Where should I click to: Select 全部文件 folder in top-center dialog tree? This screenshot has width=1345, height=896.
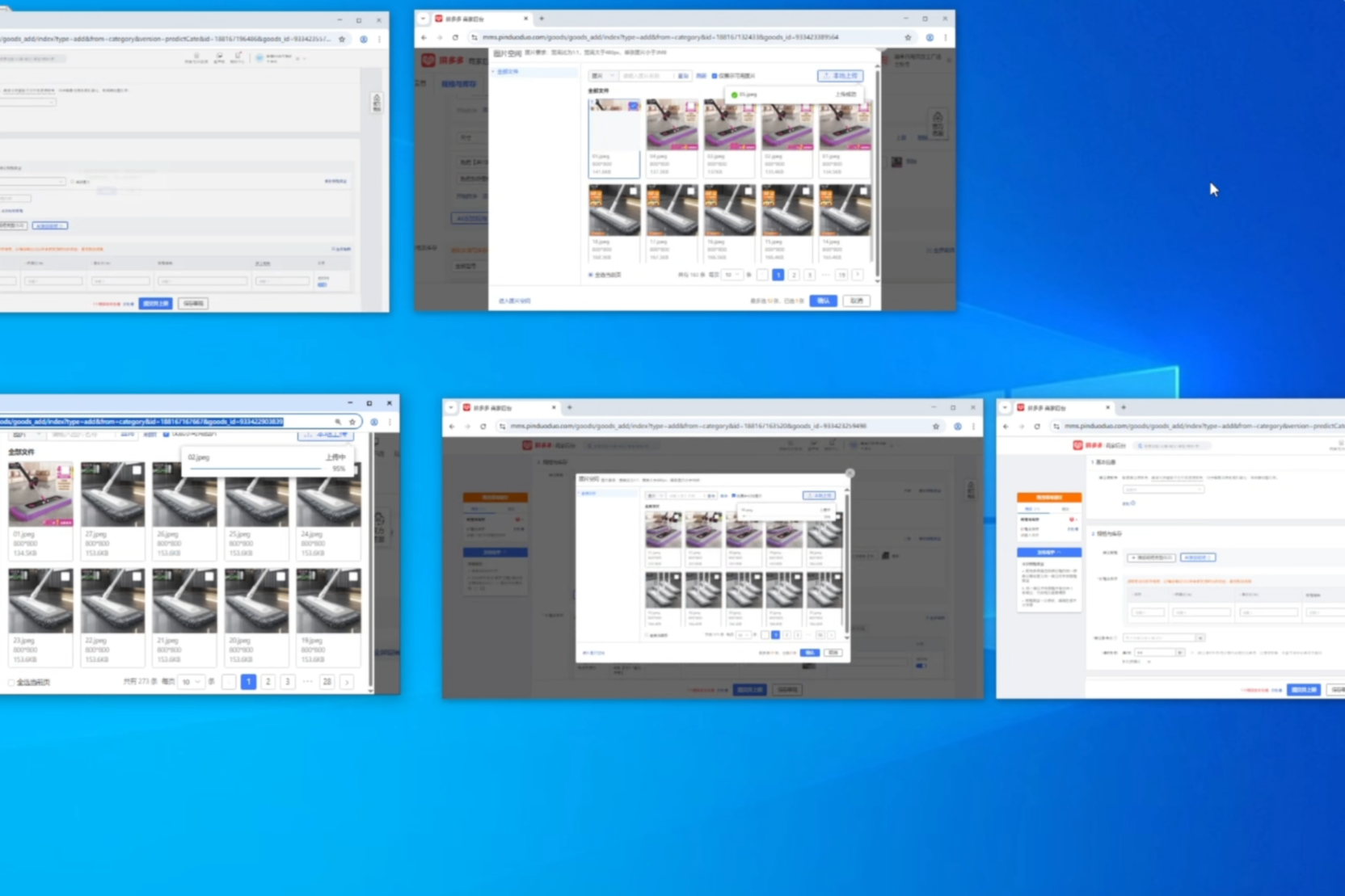pyautogui.click(x=508, y=72)
